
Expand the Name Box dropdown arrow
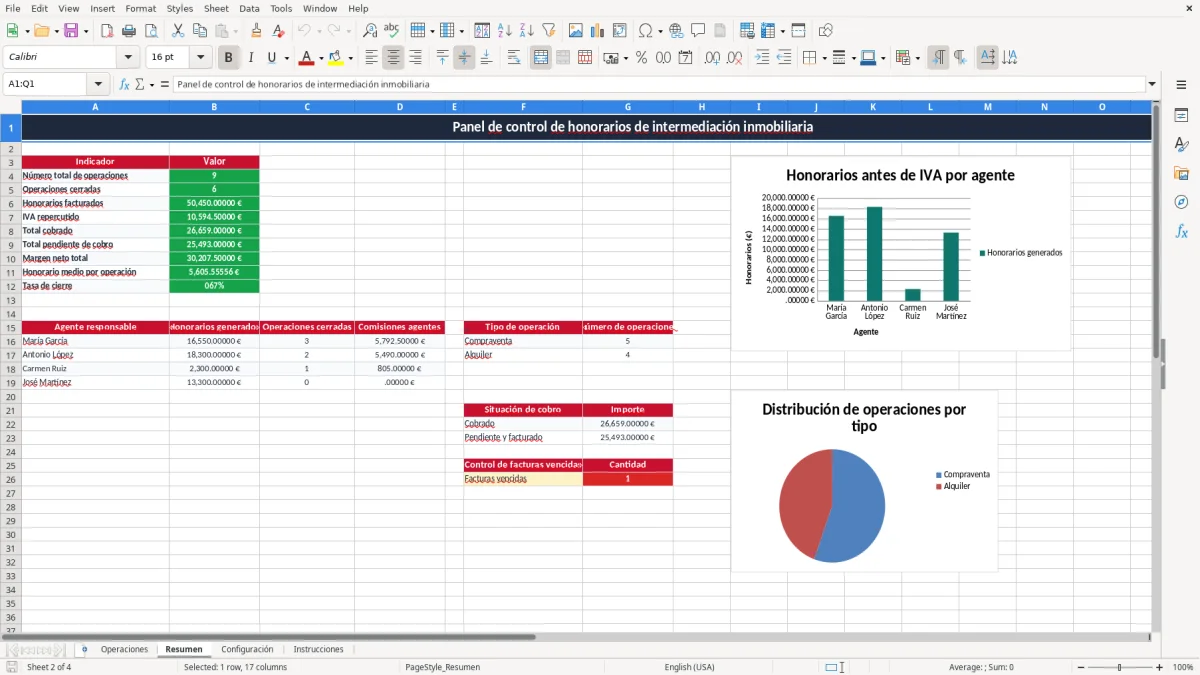tap(98, 84)
